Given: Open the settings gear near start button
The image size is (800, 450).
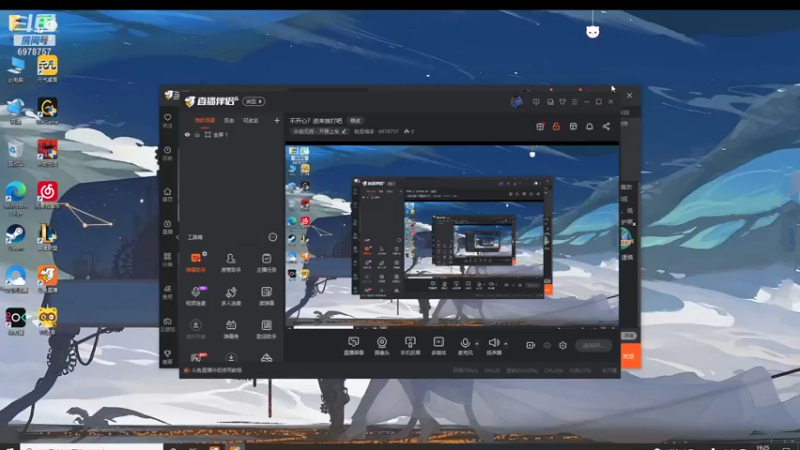Looking at the screenshot, I should click(563, 345).
